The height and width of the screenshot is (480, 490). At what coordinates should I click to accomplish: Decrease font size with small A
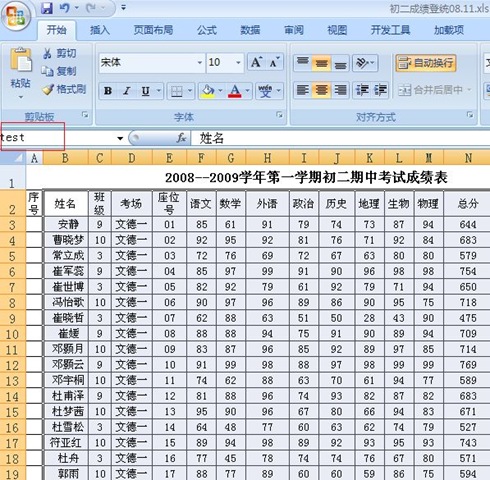pos(274,62)
